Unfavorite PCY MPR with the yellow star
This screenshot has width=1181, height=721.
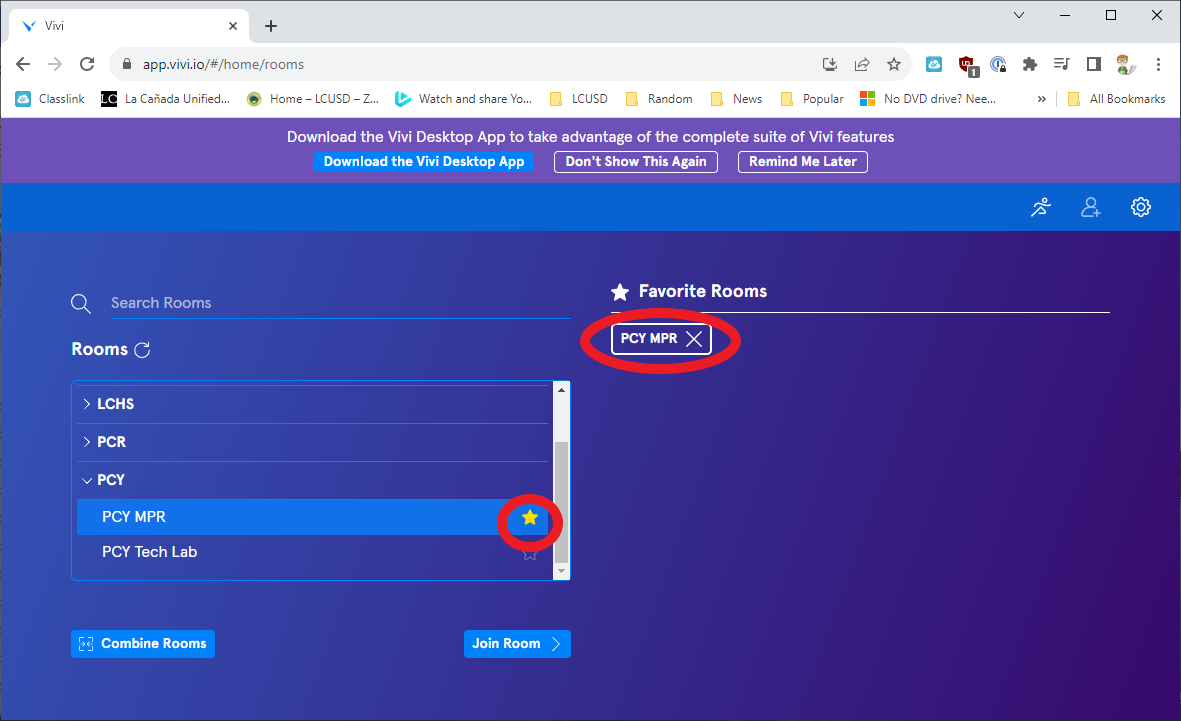(x=530, y=517)
